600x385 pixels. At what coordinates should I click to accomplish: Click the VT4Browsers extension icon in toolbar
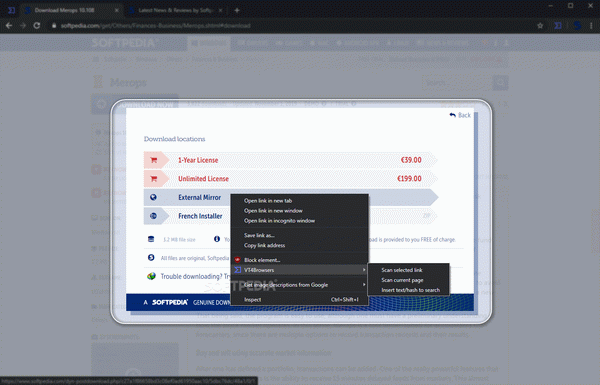coord(558,26)
